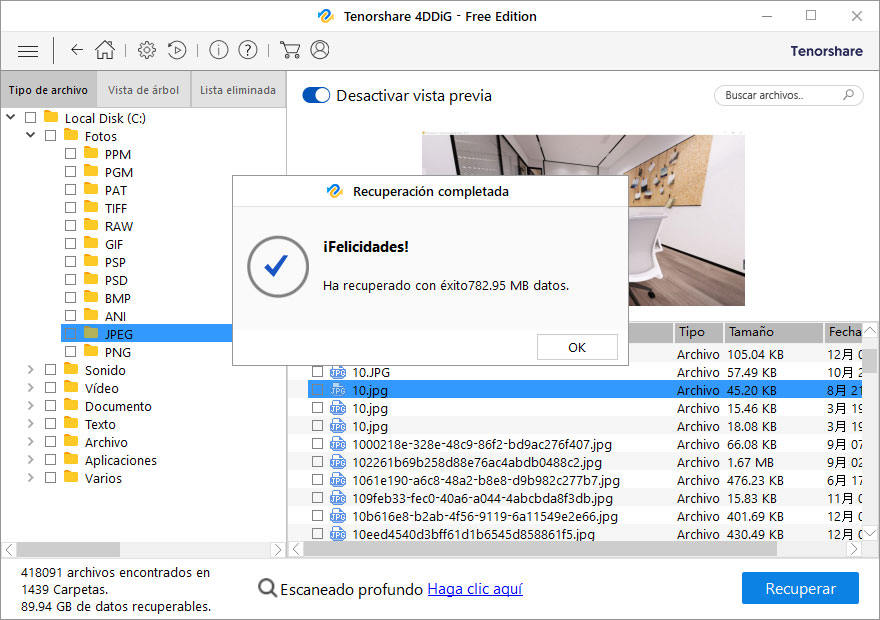Toggle the Desactivar vista previa switch
The image size is (880, 620).
[316, 95]
